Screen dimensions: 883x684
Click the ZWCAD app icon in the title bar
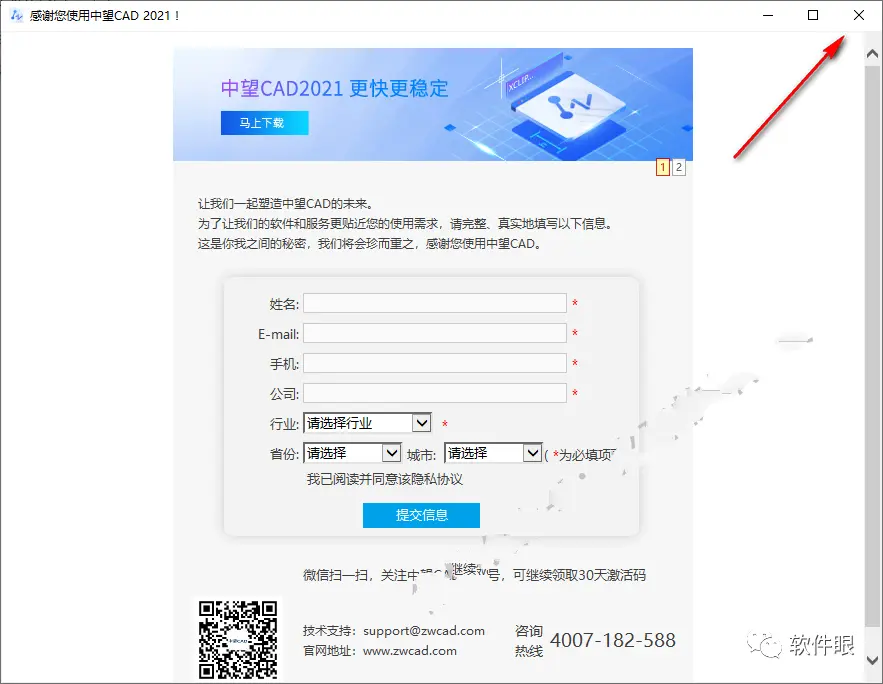coord(16,15)
